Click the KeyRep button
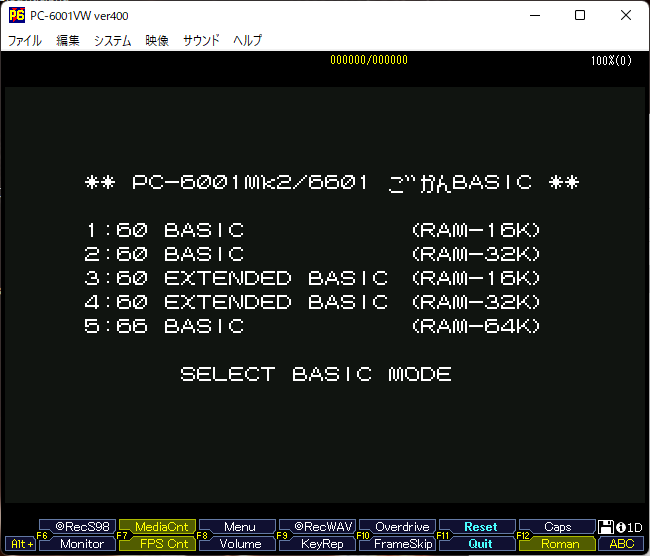 [x=318, y=544]
